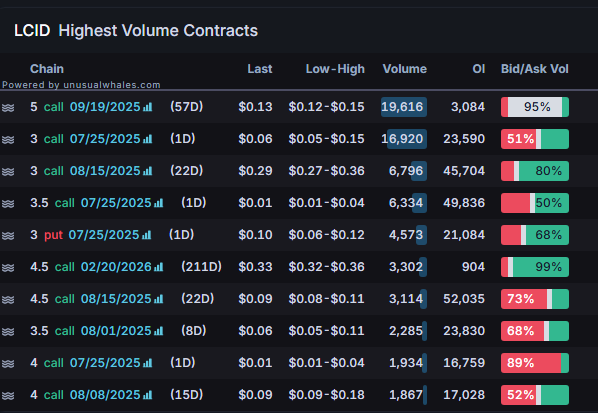
Task: Click the red put label
Action: click(x=53, y=235)
